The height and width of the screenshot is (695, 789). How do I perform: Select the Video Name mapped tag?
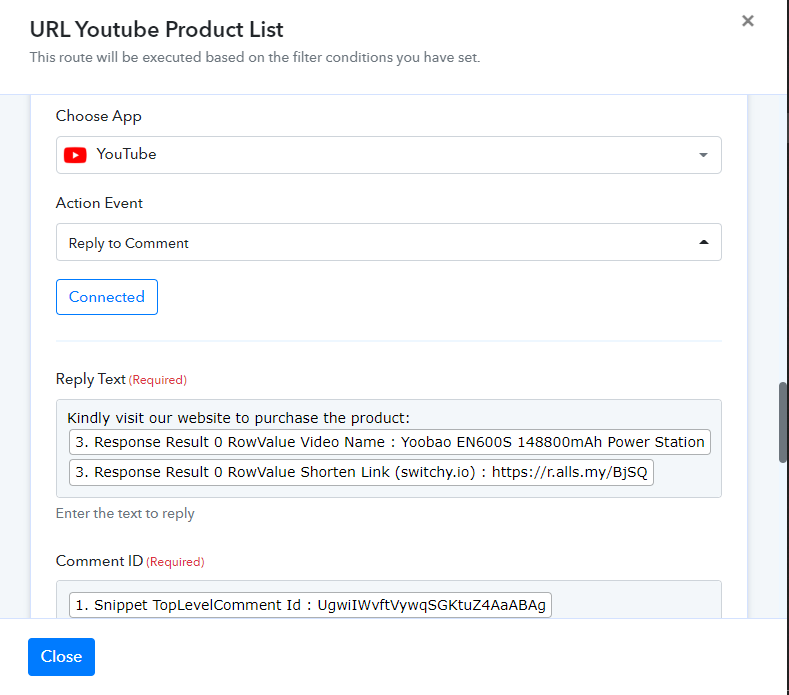click(389, 442)
